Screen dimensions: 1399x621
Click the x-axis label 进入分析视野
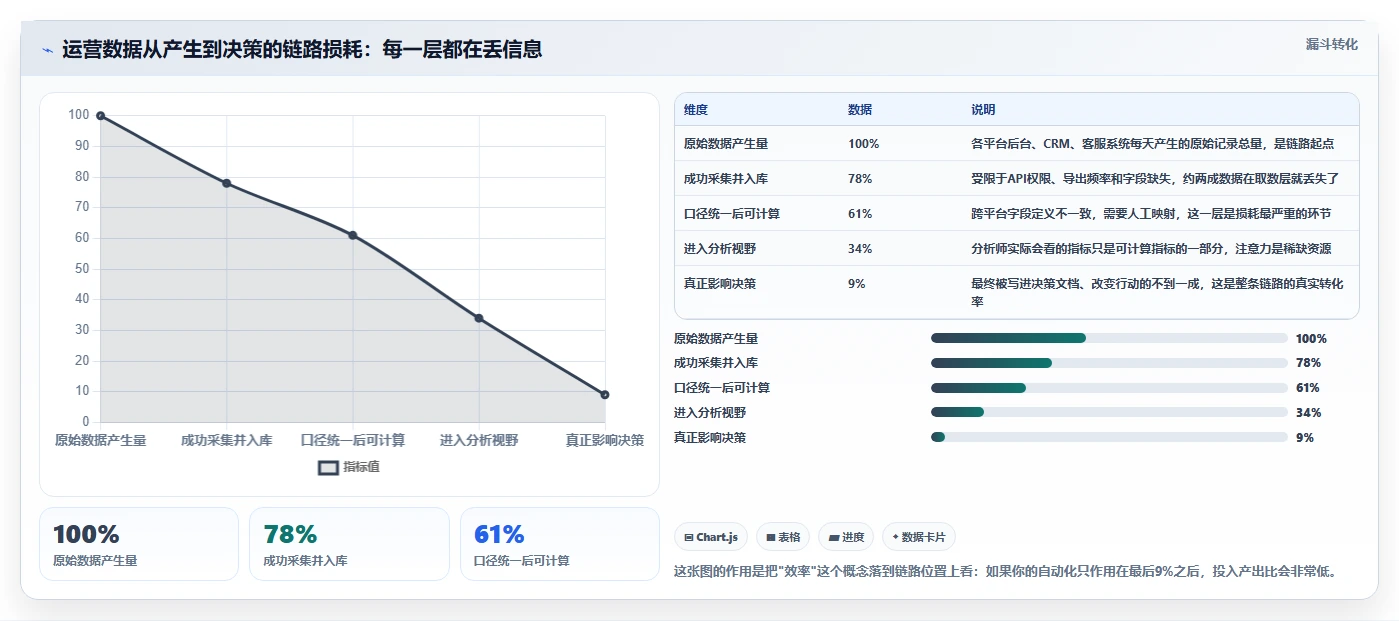(x=479, y=441)
